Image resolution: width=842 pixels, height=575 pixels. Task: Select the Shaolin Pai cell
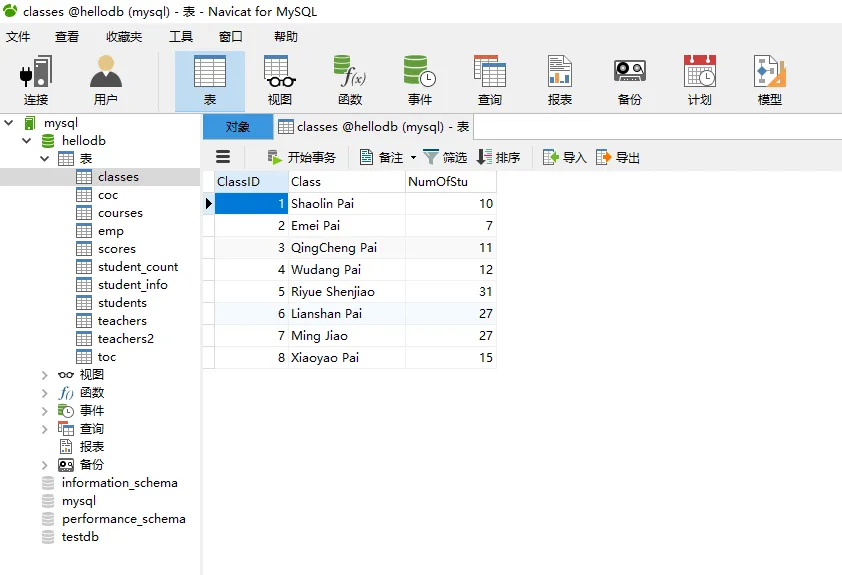point(347,203)
